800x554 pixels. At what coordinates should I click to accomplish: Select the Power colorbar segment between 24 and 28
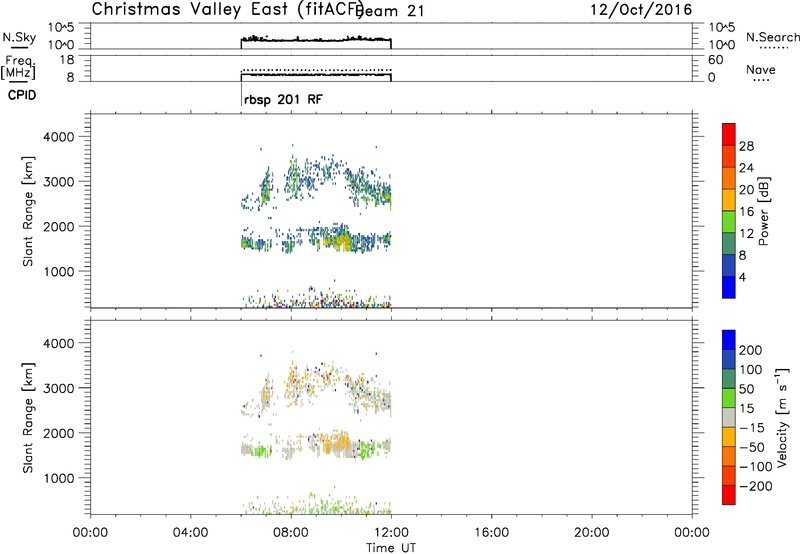(729, 156)
